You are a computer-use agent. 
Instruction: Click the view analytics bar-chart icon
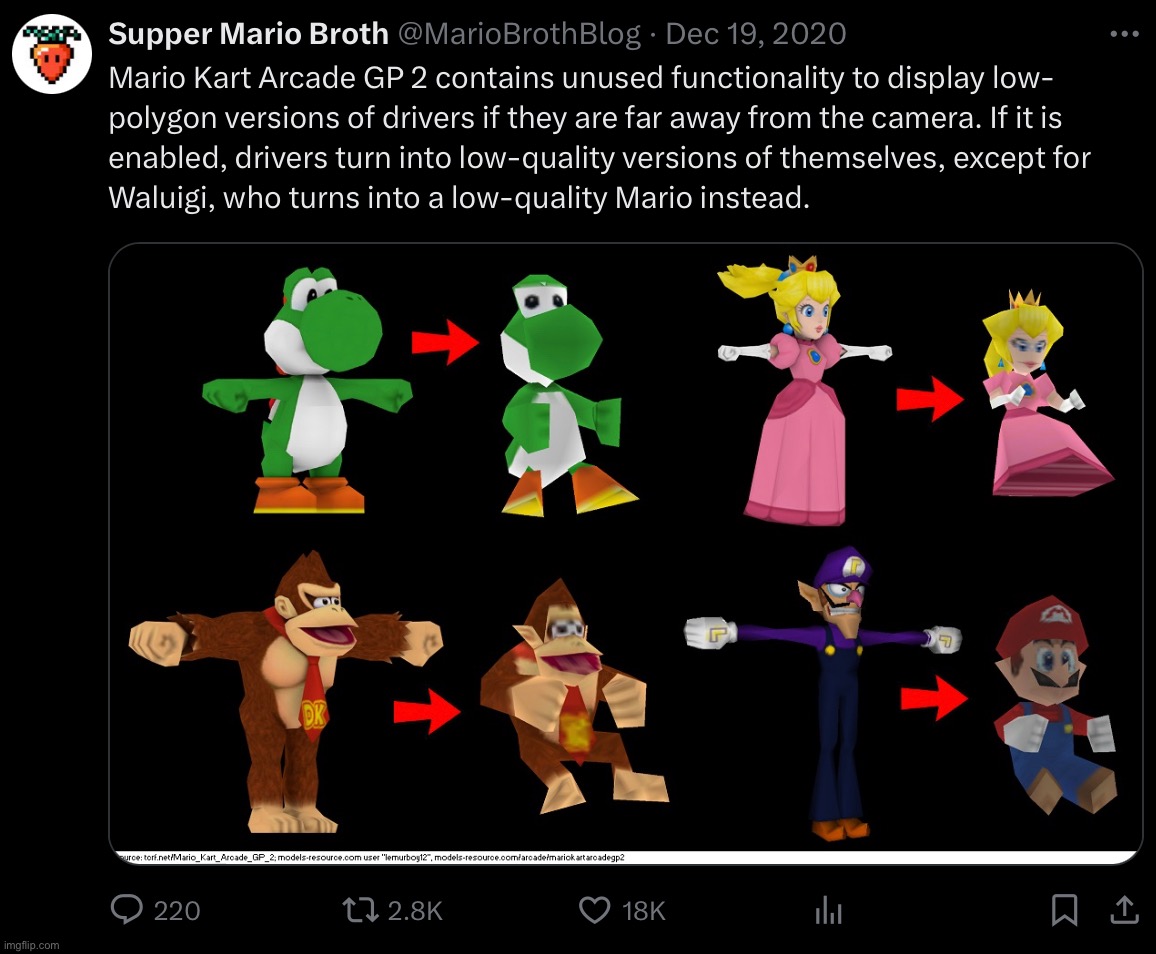coord(828,910)
